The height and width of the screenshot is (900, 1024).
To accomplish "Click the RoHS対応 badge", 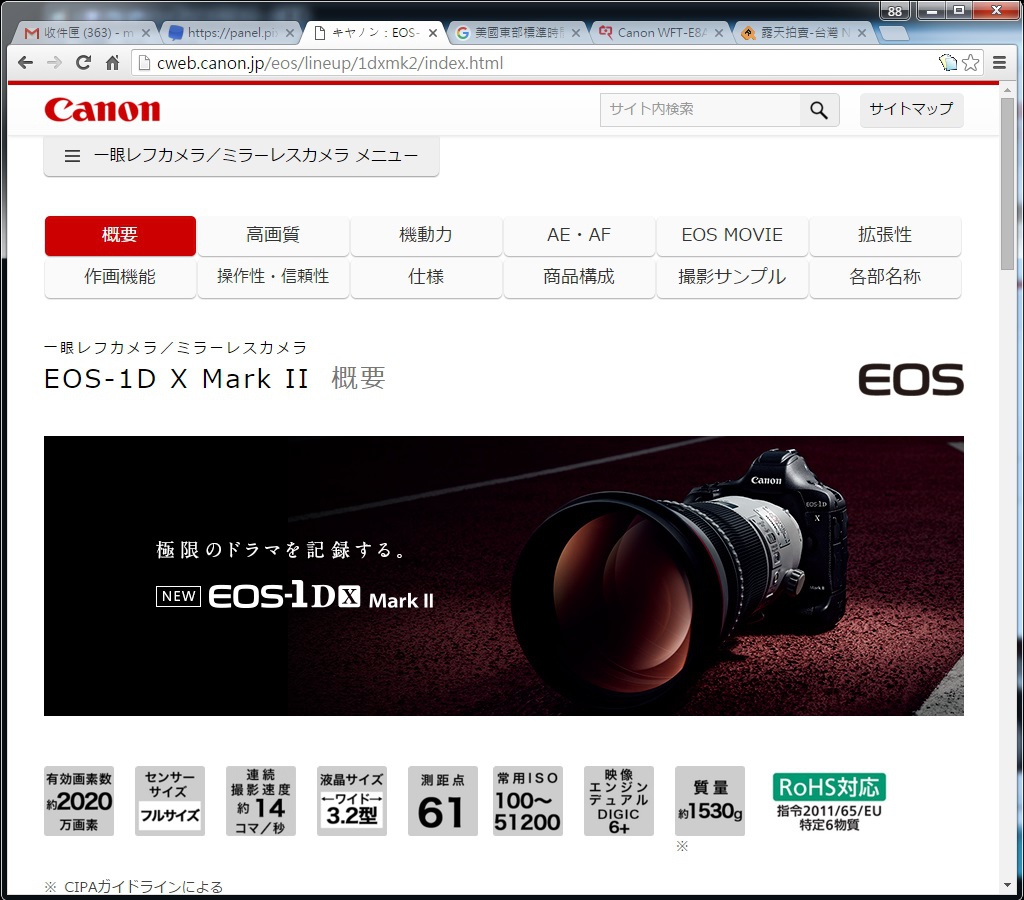I will (x=829, y=802).
